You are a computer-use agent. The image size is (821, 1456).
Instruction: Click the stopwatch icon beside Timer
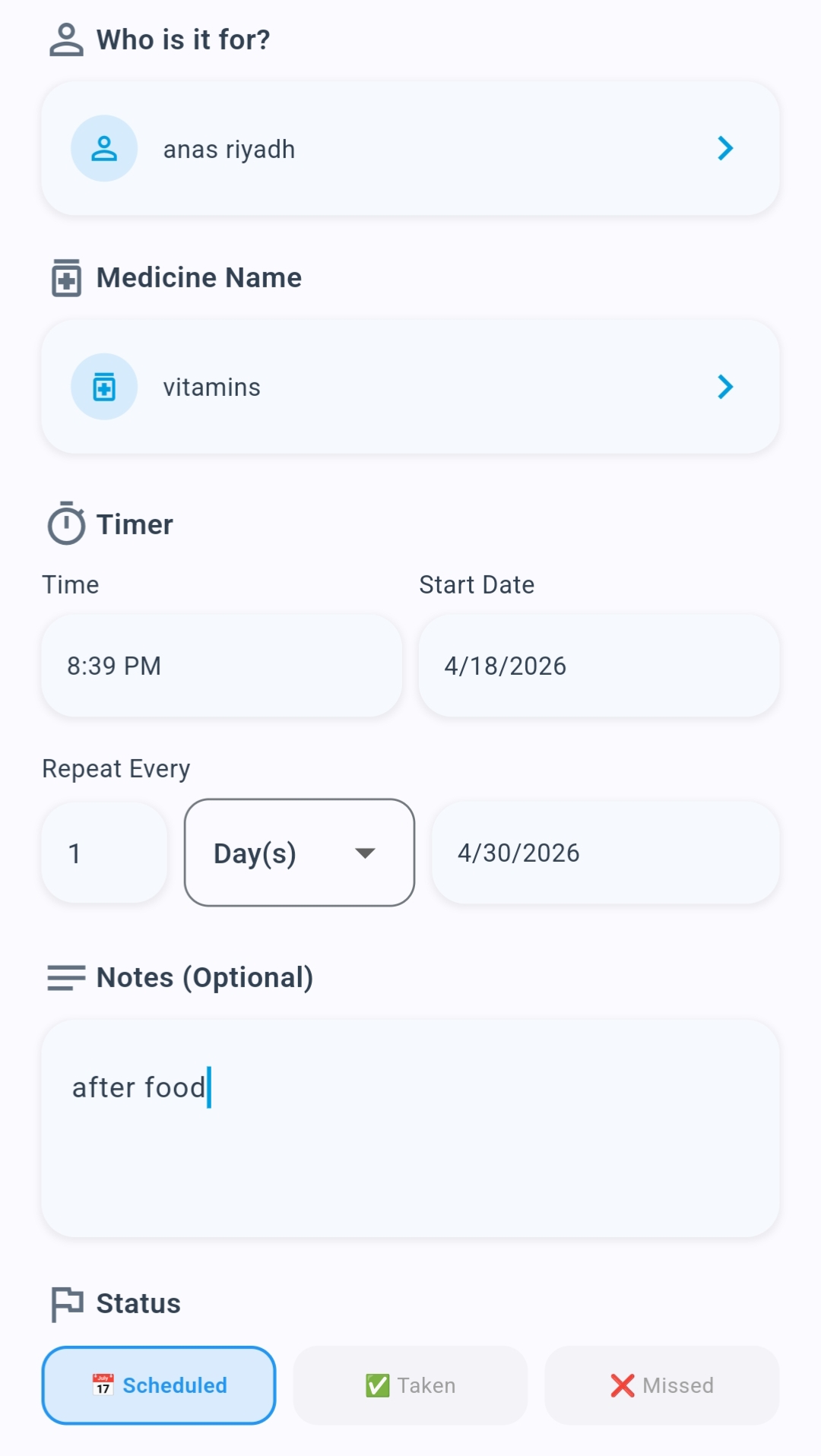[x=66, y=524]
